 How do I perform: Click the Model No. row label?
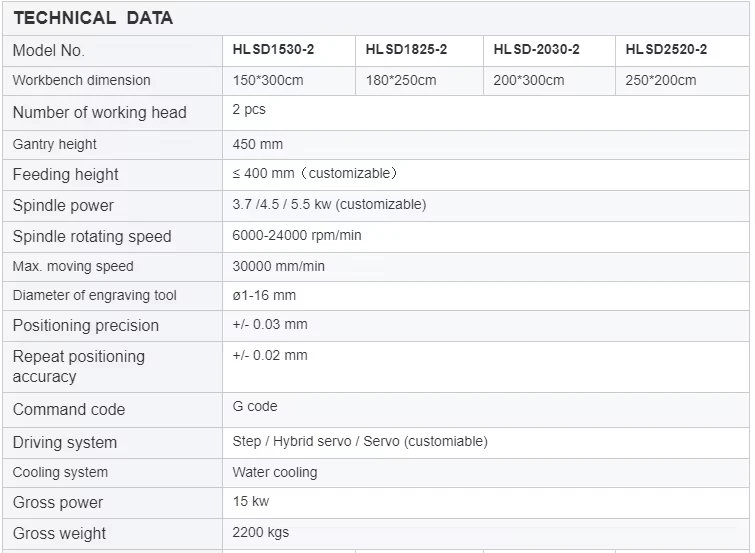49,50
